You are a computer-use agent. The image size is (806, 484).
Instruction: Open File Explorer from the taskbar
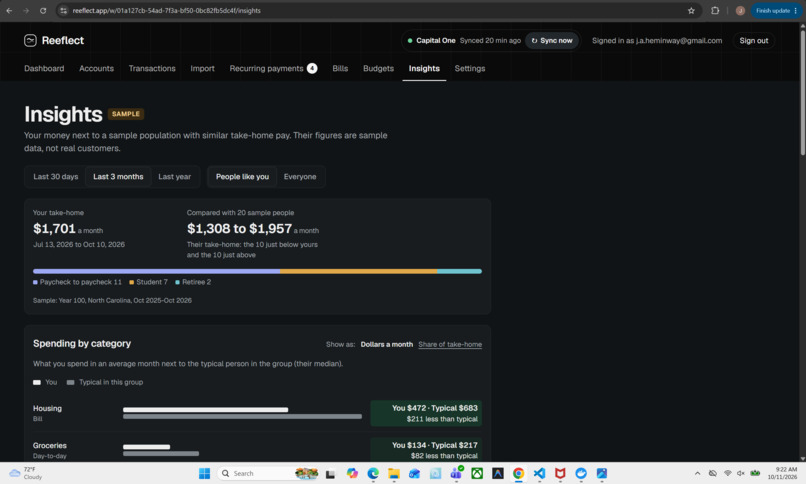click(x=394, y=473)
